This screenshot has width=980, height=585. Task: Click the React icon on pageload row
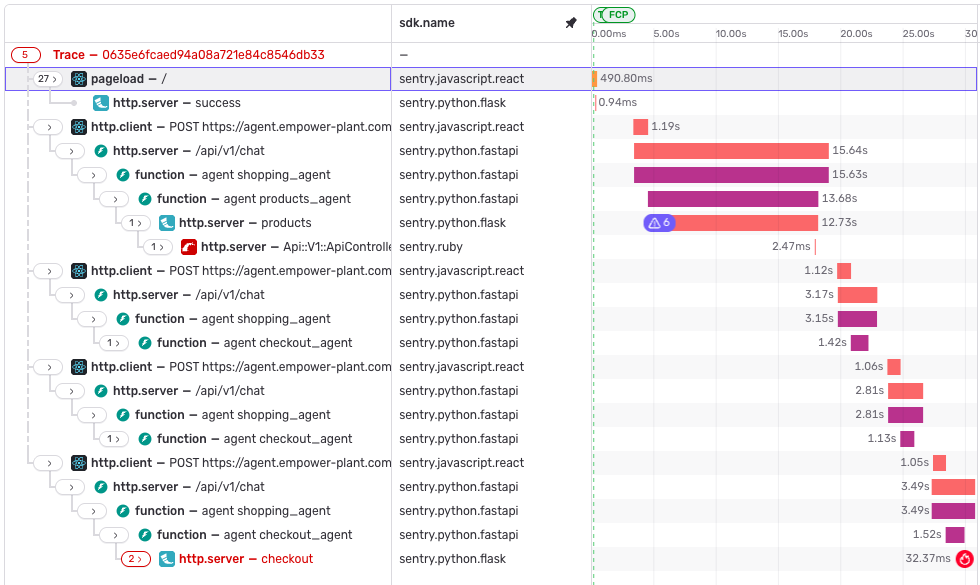tap(79, 79)
